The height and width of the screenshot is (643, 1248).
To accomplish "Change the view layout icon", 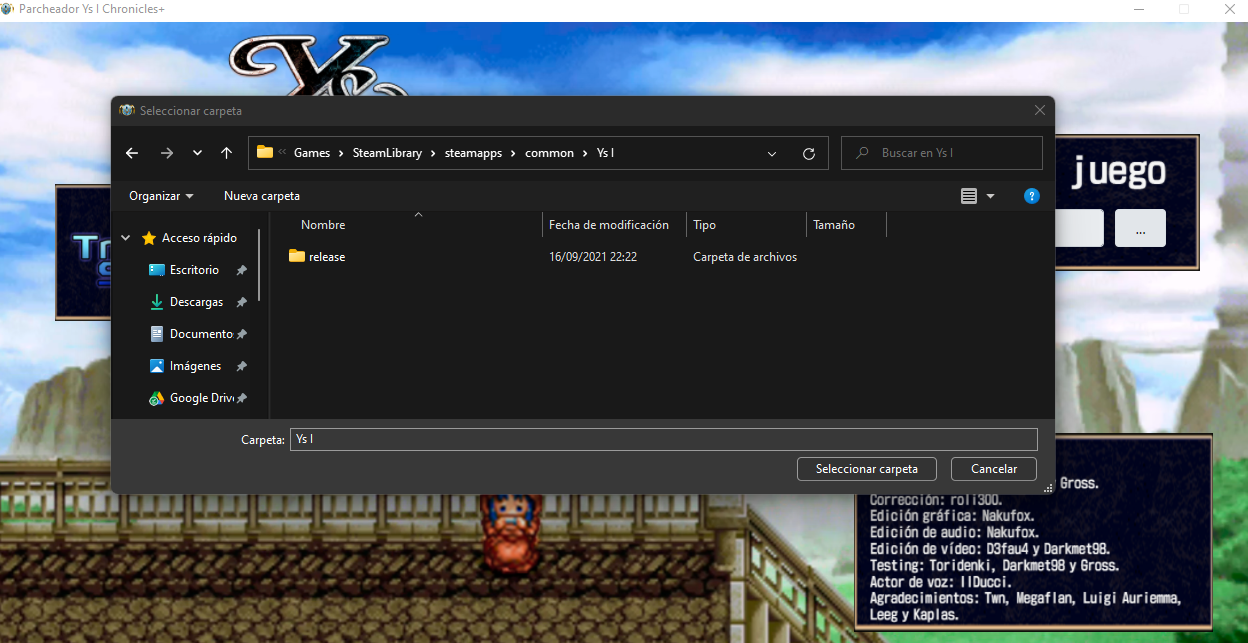I will 968,196.
